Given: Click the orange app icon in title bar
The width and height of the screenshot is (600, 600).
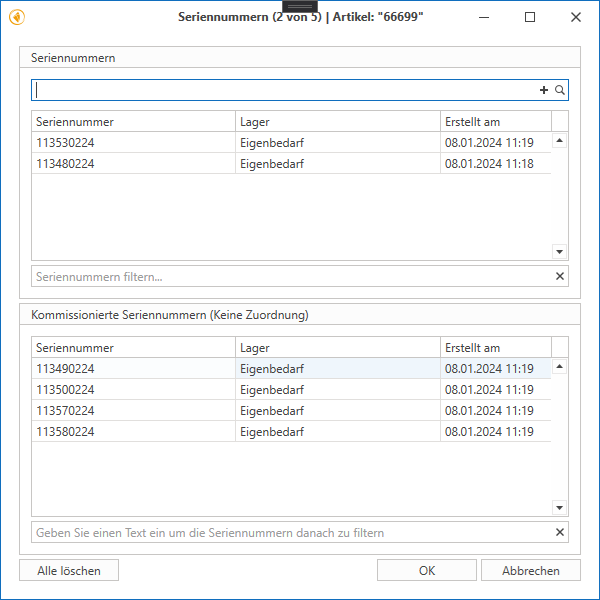Looking at the screenshot, I should tap(17, 17).
